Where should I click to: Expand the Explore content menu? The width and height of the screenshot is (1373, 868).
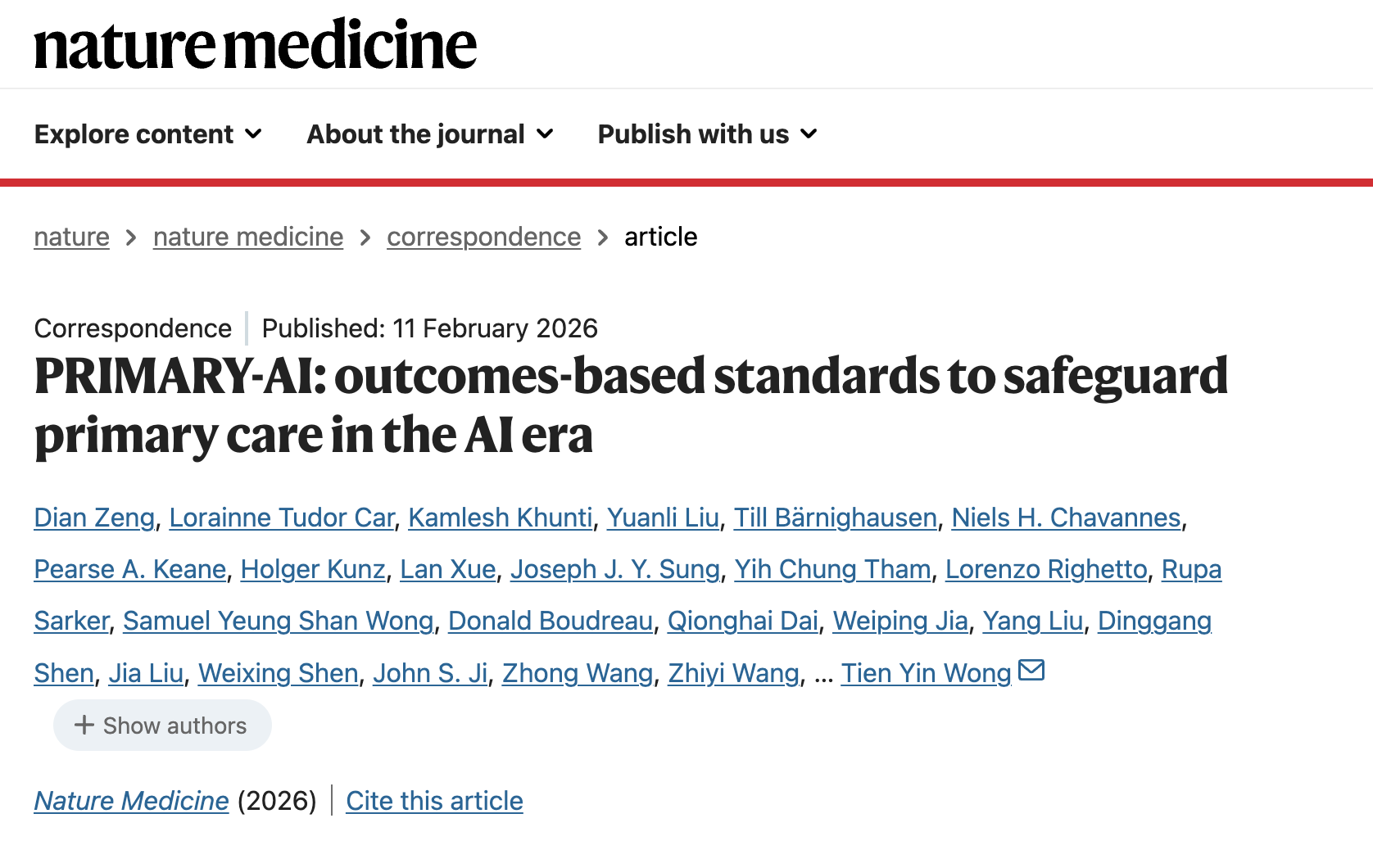[148, 134]
